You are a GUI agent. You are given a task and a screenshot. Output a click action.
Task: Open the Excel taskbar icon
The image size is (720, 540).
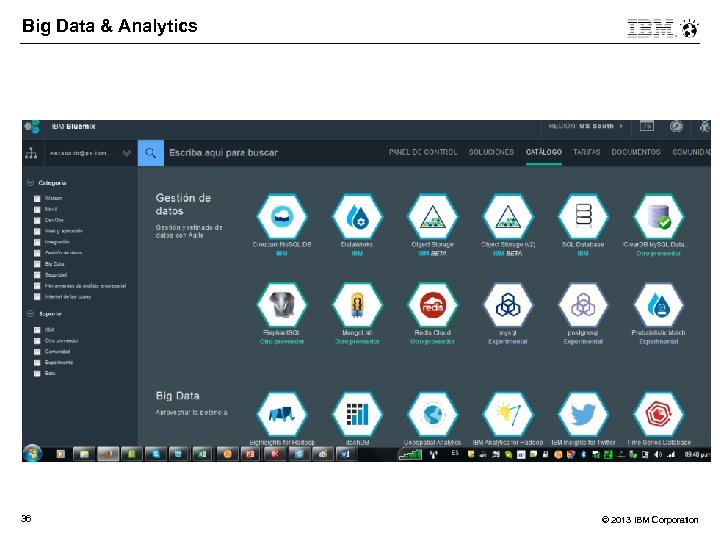(202, 454)
